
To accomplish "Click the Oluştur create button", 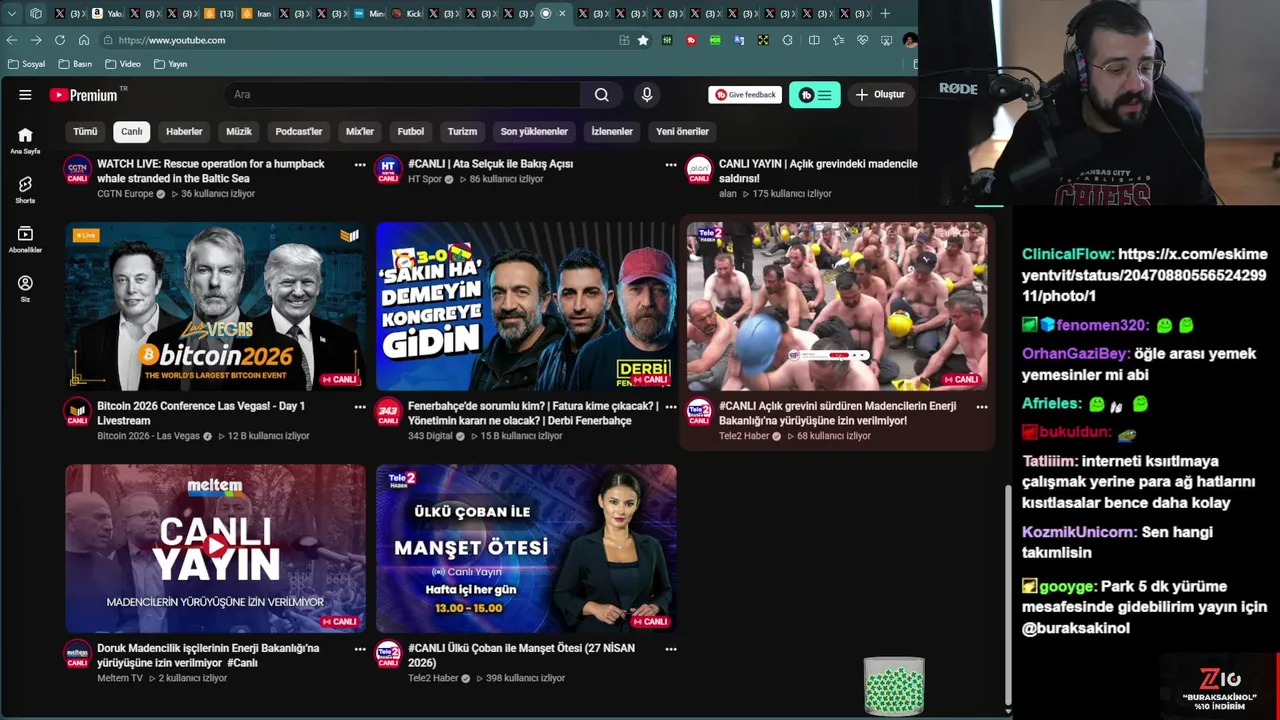I will tap(880, 95).
